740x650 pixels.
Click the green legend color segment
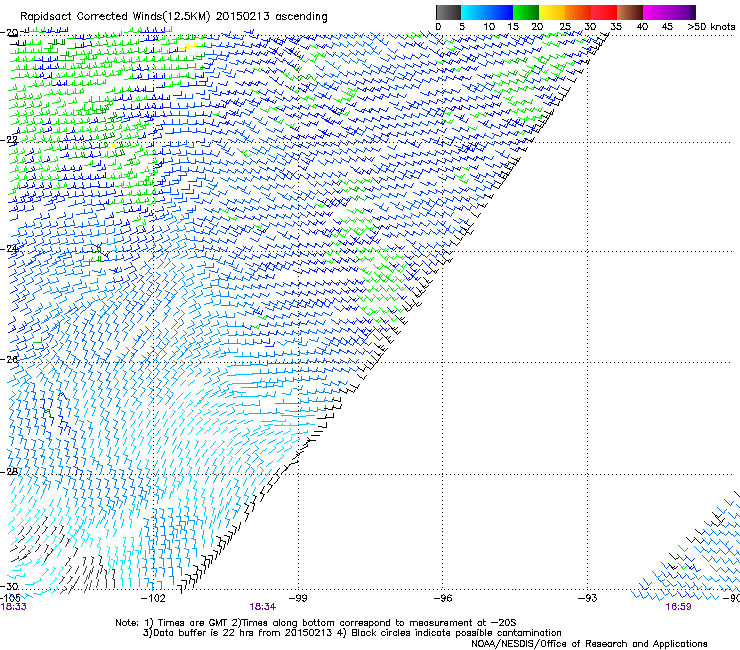pyautogui.click(x=526, y=12)
